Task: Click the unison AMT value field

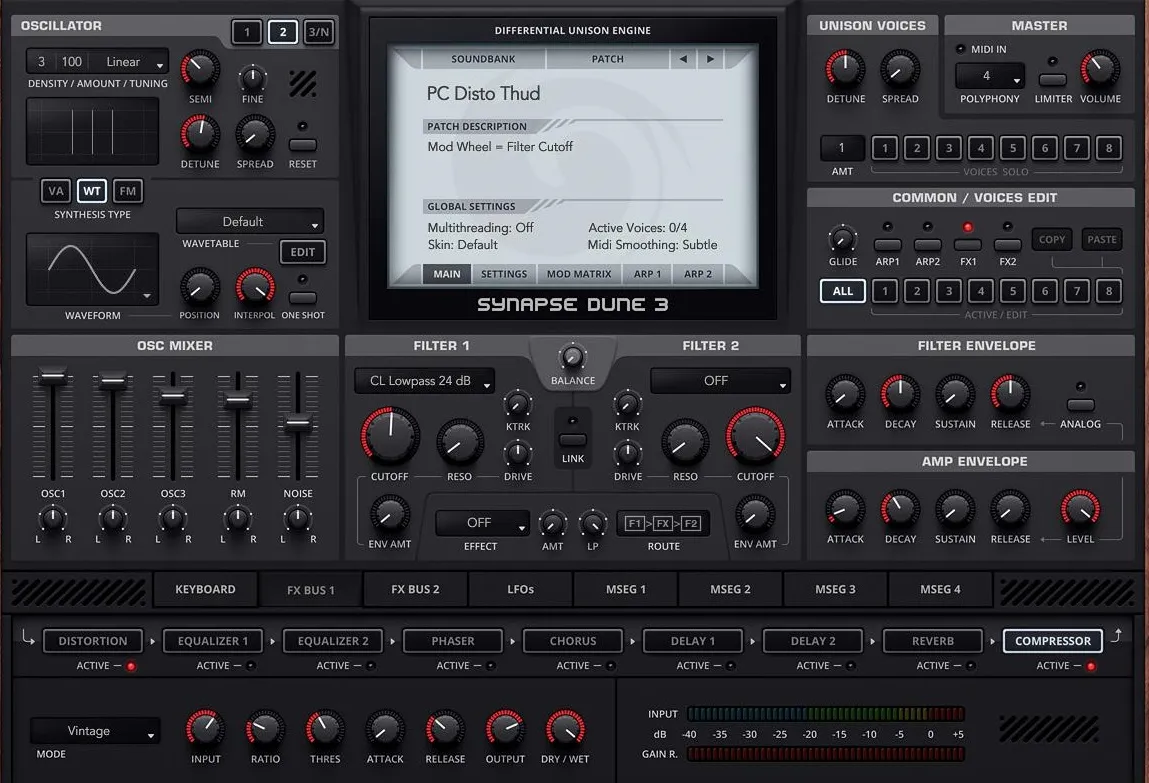Action: (x=842, y=148)
